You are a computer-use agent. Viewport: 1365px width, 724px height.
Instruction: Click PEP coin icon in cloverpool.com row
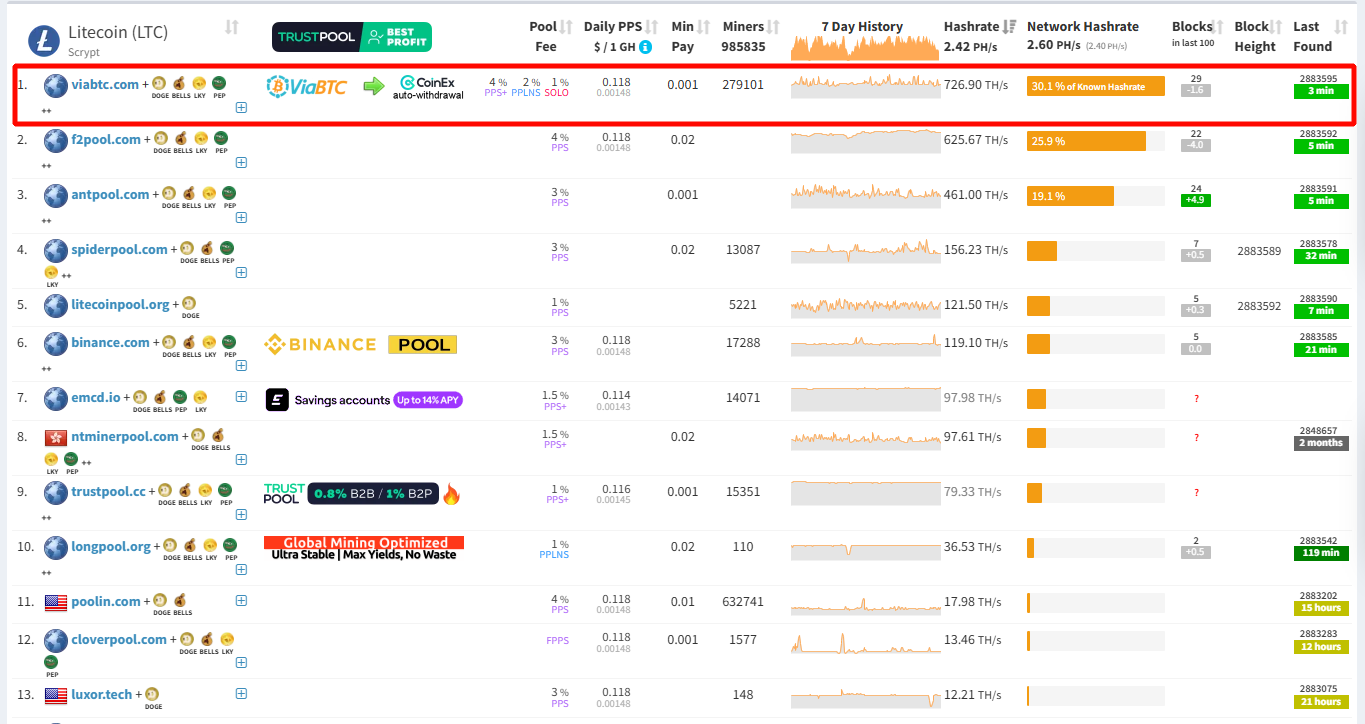coord(51,662)
